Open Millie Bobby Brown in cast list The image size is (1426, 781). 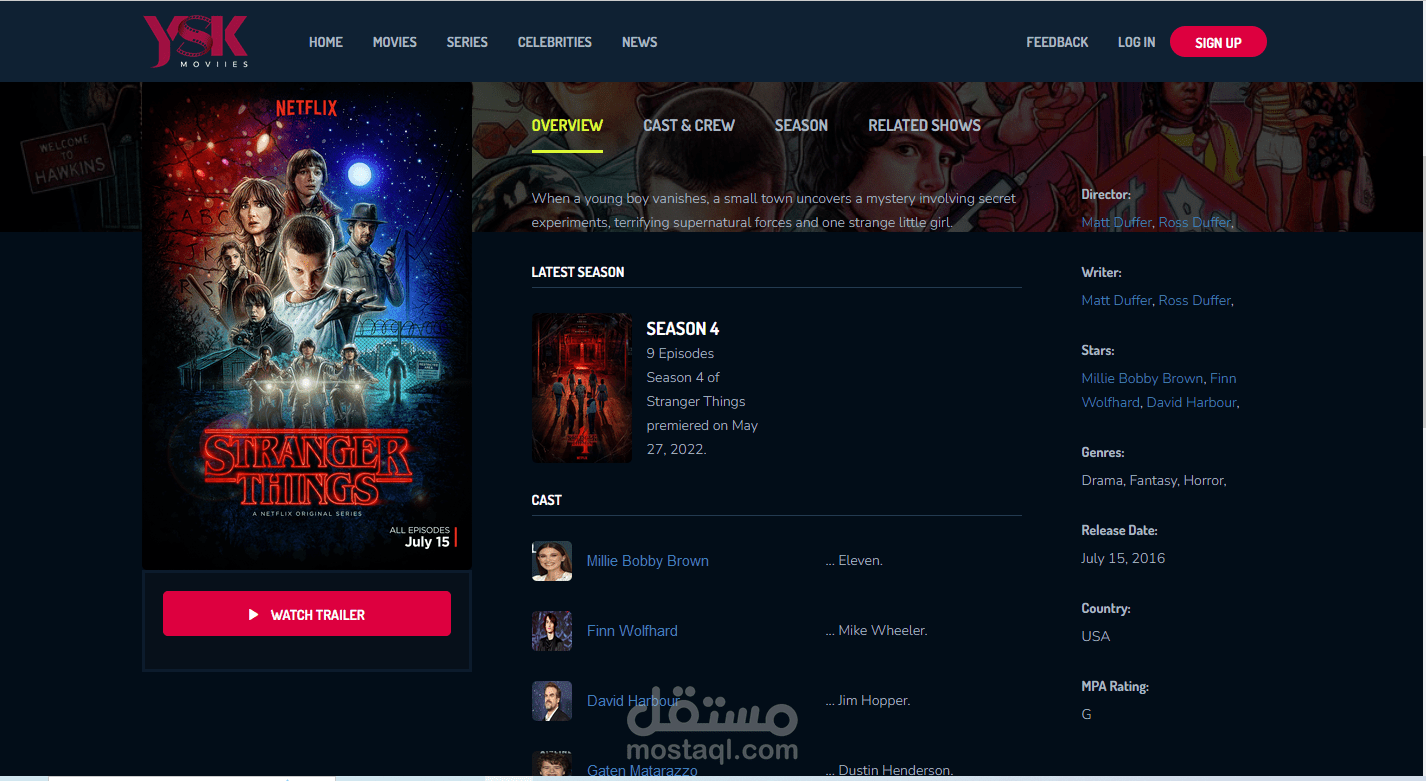click(x=648, y=561)
